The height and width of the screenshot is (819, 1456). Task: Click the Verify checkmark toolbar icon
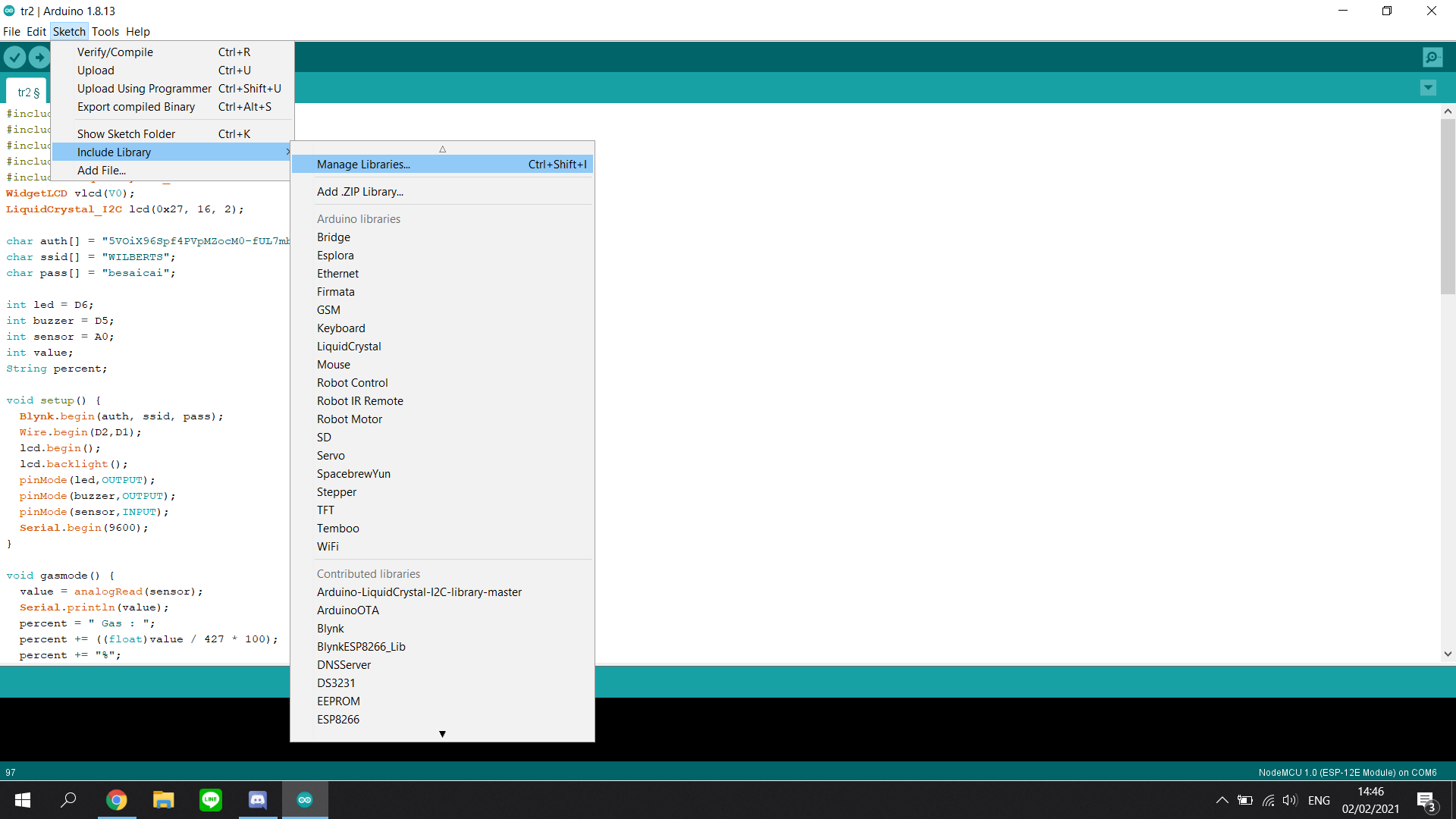click(x=14, y=57)
